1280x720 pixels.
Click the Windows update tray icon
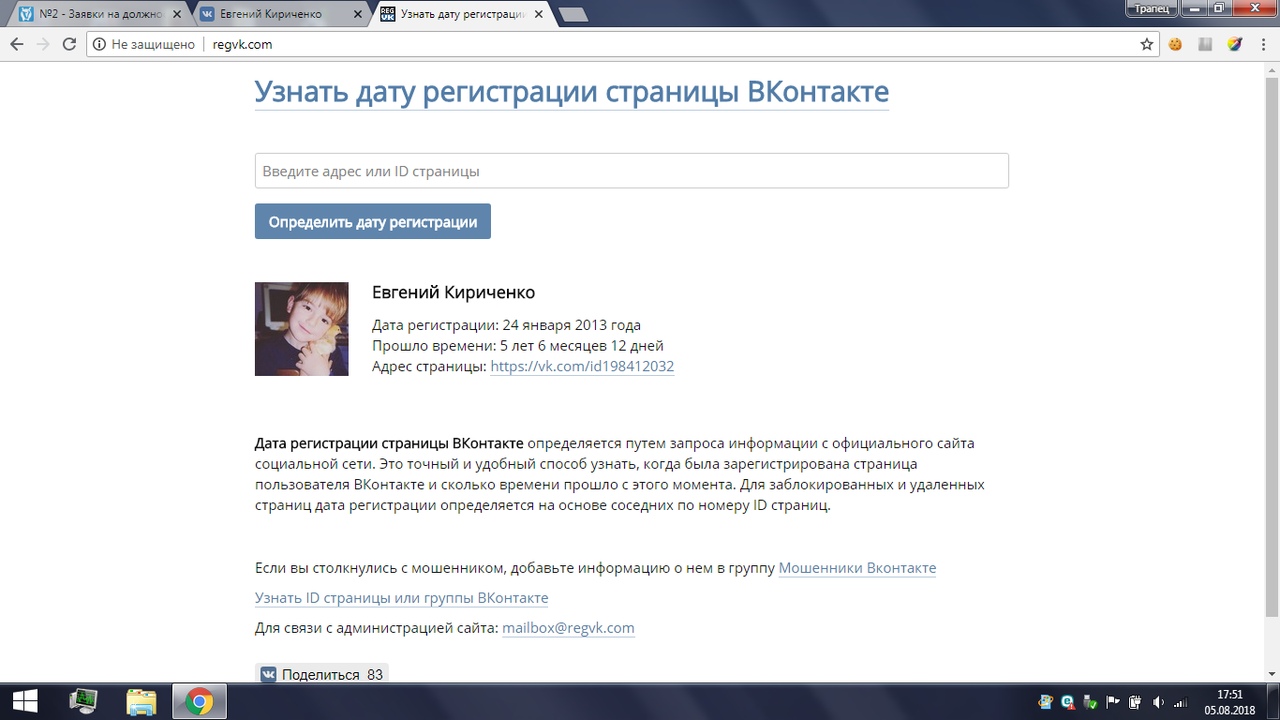1045,702
